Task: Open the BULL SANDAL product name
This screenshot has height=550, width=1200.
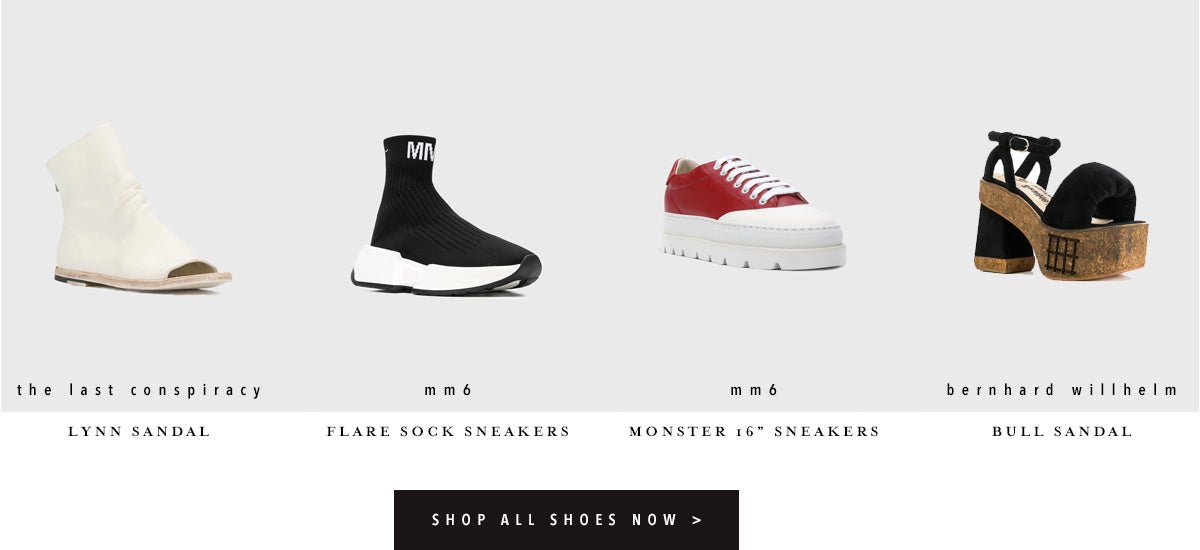Action: (x=1063, y=432)
